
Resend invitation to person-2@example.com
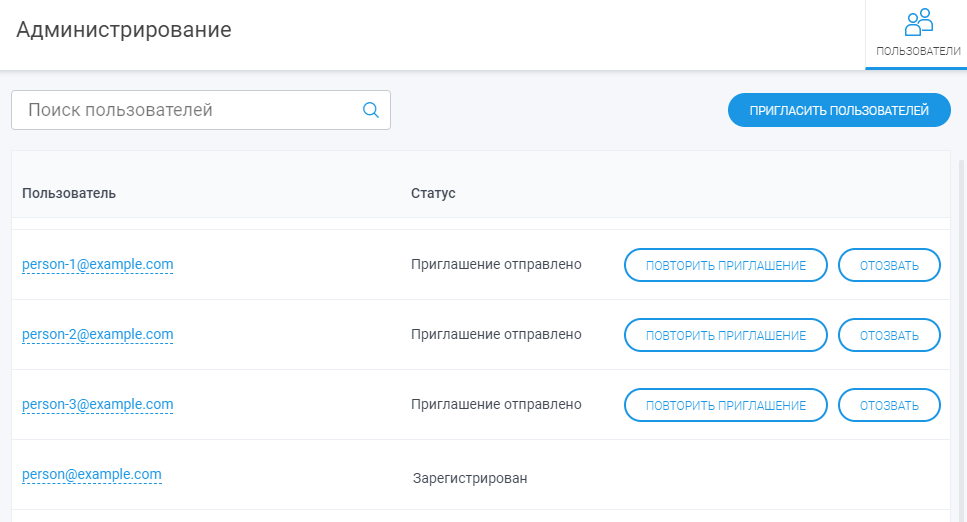(x=726, y=335)
